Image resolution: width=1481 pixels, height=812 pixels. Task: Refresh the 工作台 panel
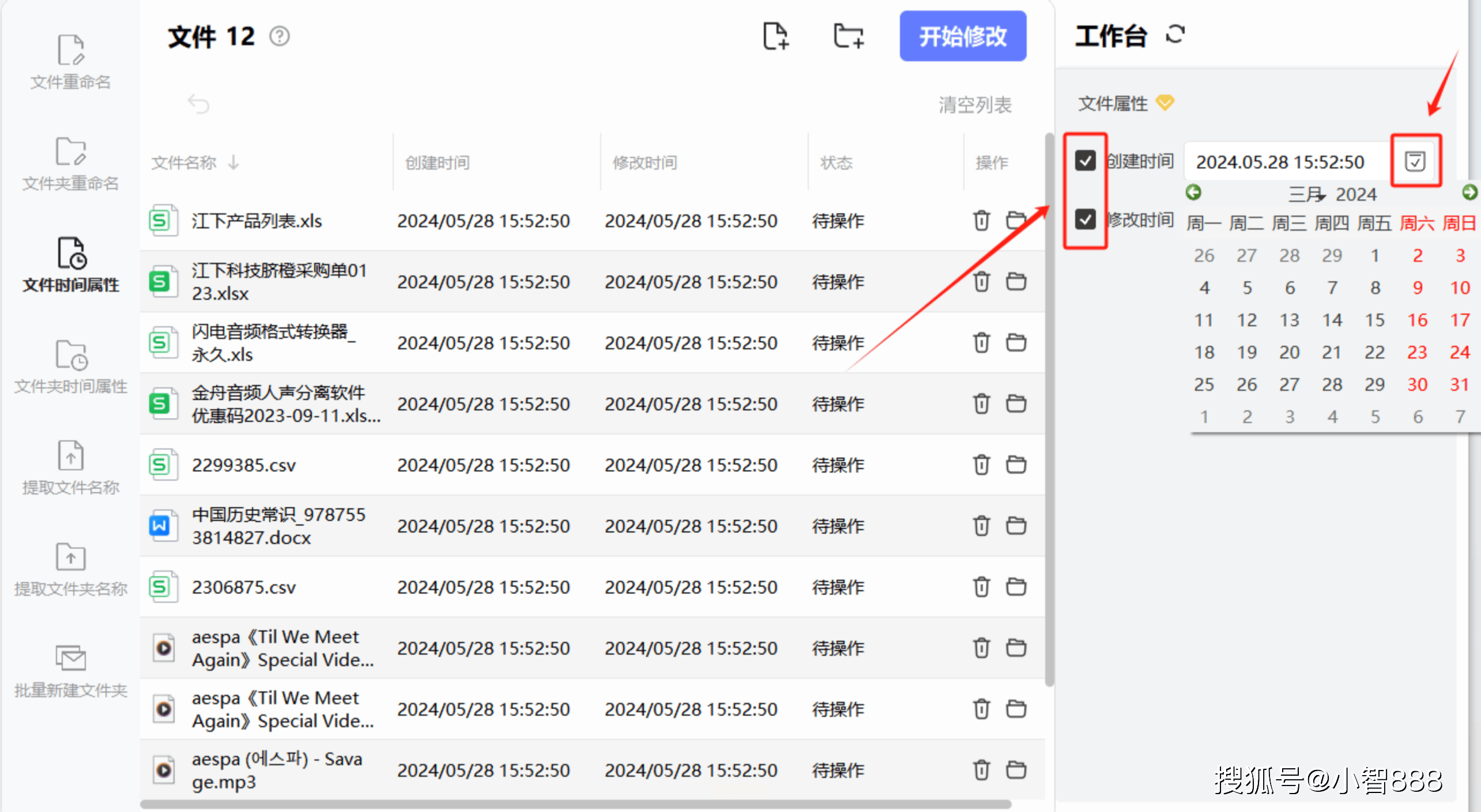tap(1175, 35)
